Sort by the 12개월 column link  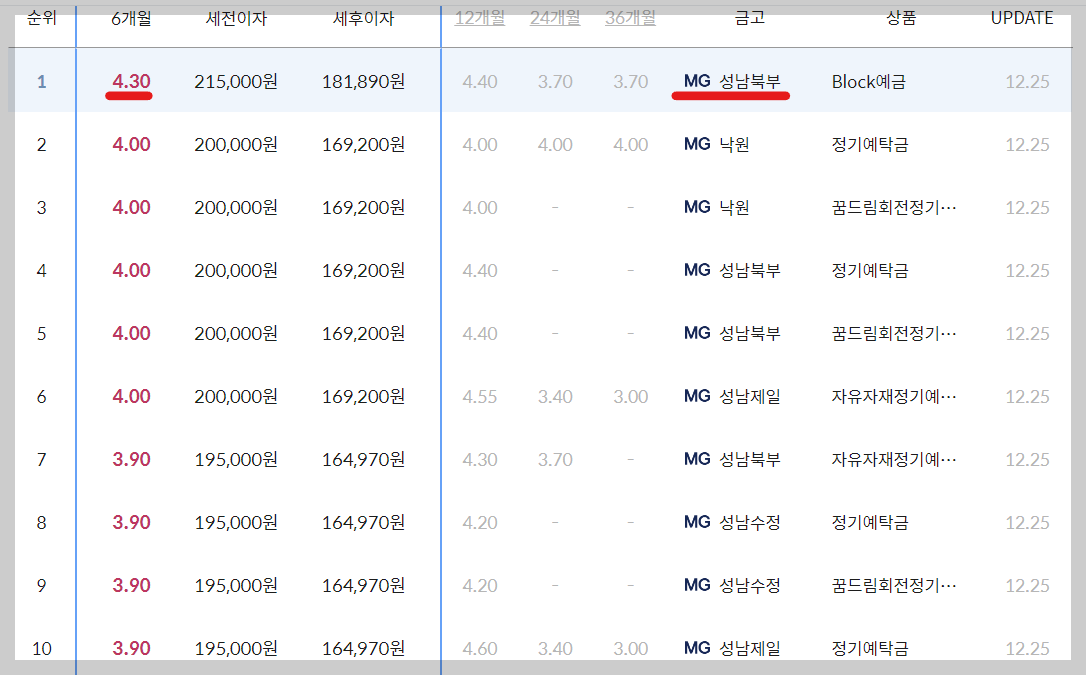click(x=479, y=17)
